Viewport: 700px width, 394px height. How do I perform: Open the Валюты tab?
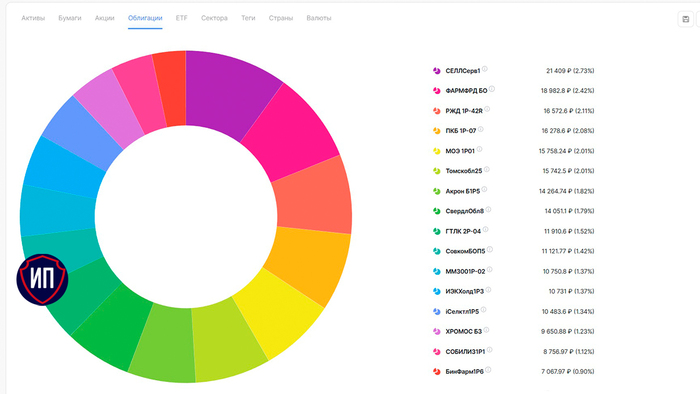pyautogui.click(x=319, y=18)
